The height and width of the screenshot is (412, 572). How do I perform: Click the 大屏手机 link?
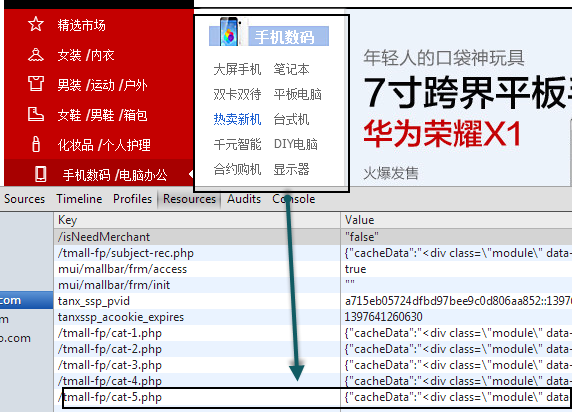[x=237, y=69]
